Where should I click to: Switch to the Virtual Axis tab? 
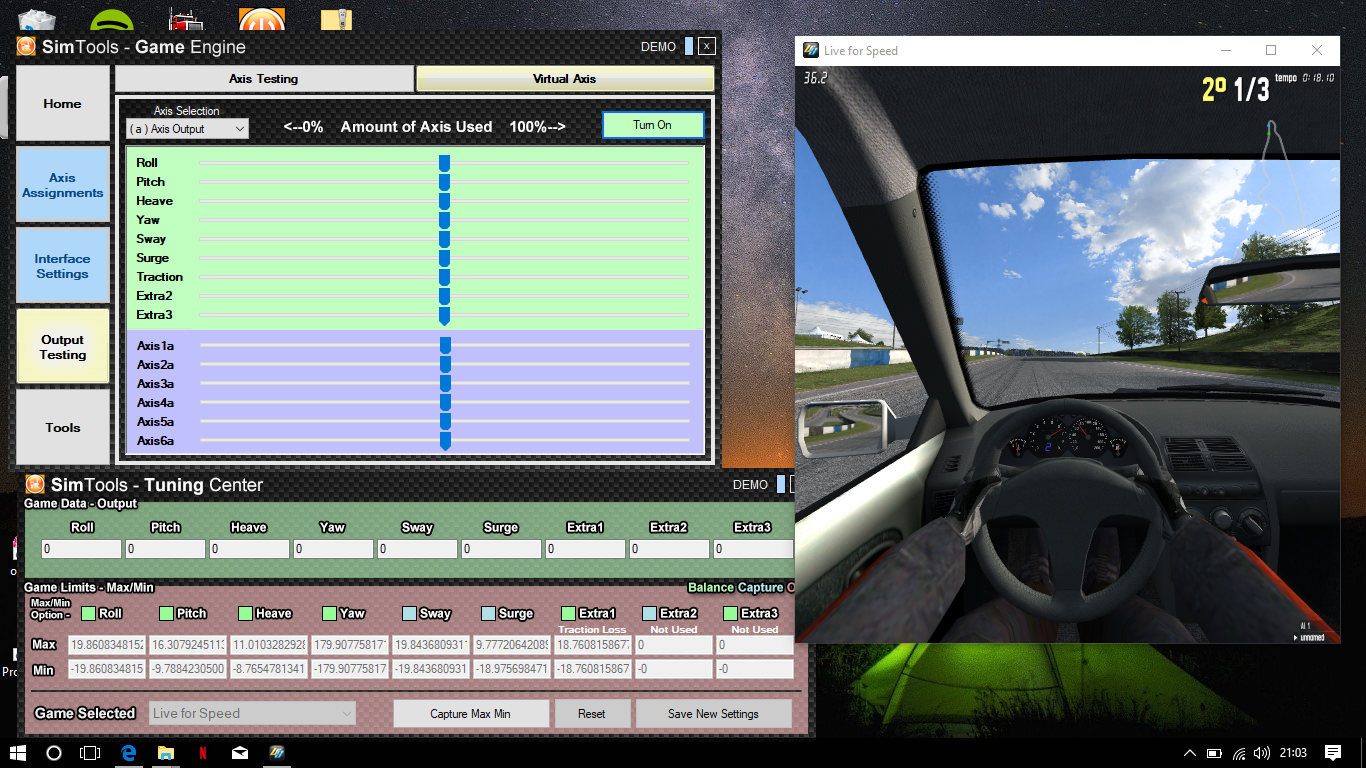[x=565, y=79]
